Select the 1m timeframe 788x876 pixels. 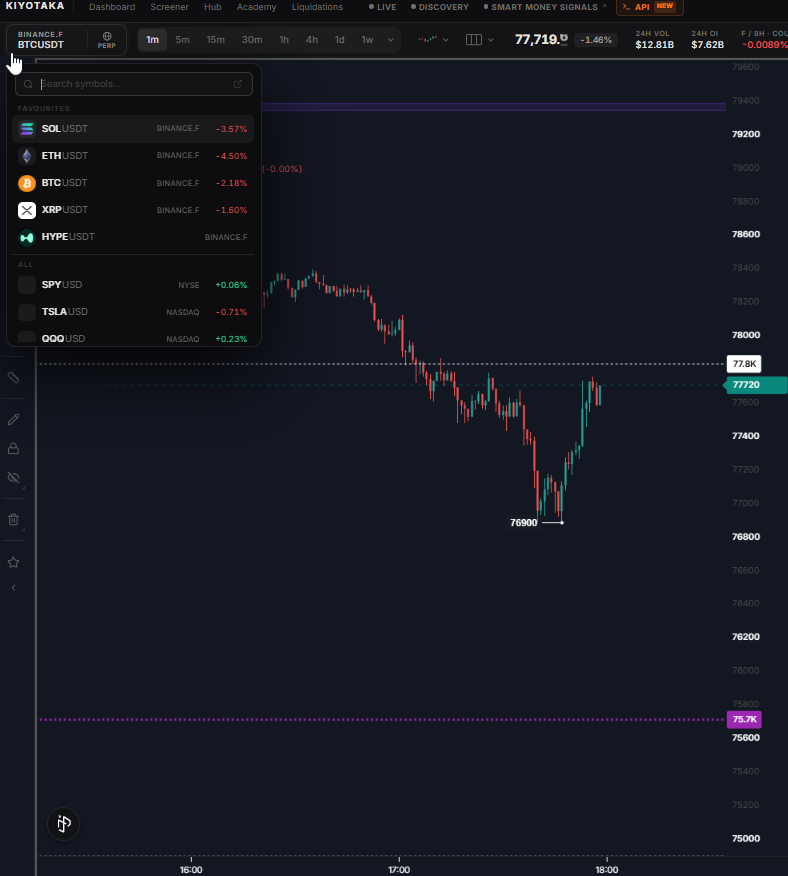click(153, 40)
